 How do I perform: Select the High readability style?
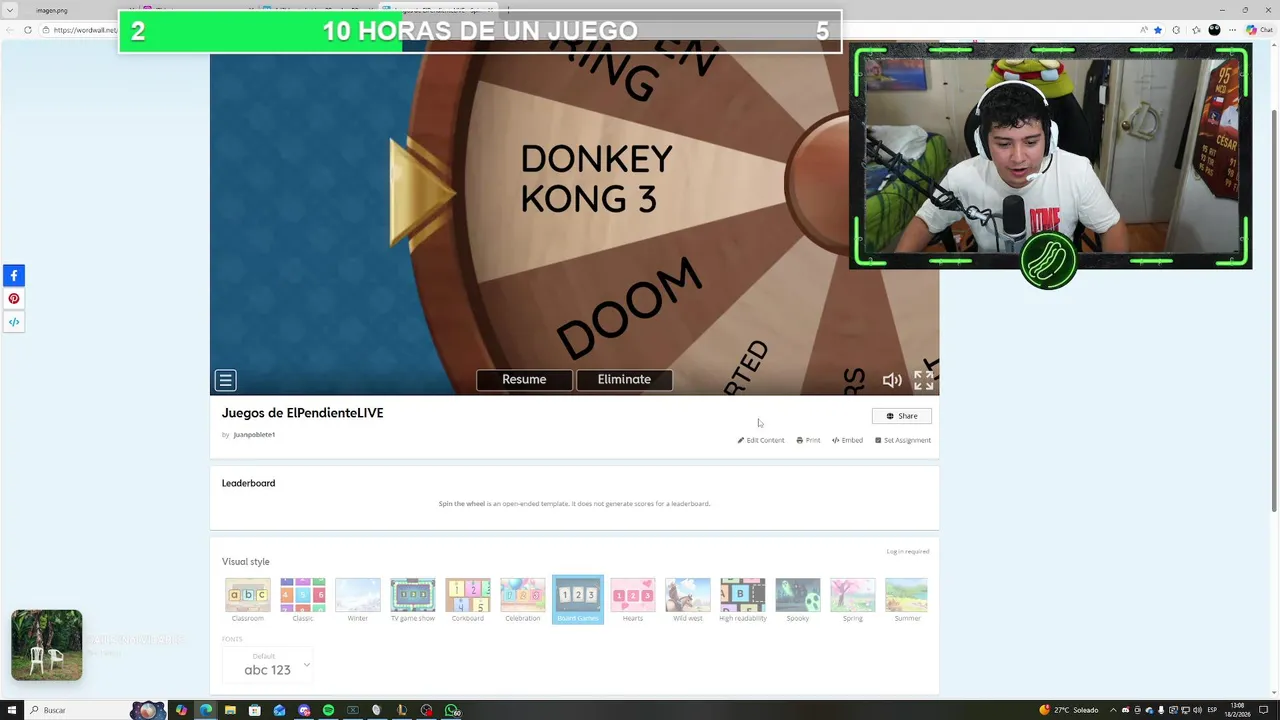click(x=743, y=600)
